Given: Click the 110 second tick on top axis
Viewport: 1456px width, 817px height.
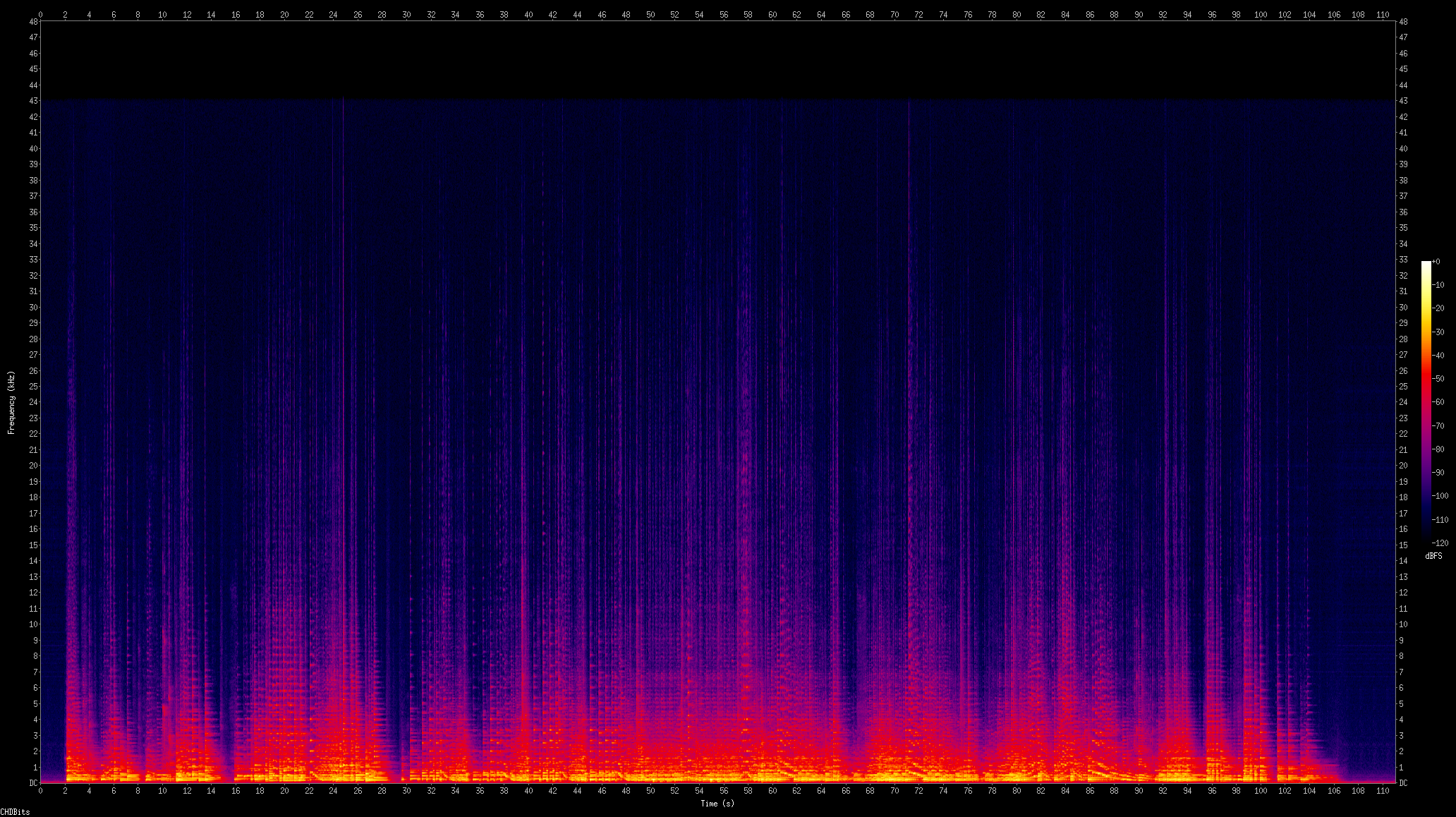Looking at the screenshot, I should (x=1383, y=14).
